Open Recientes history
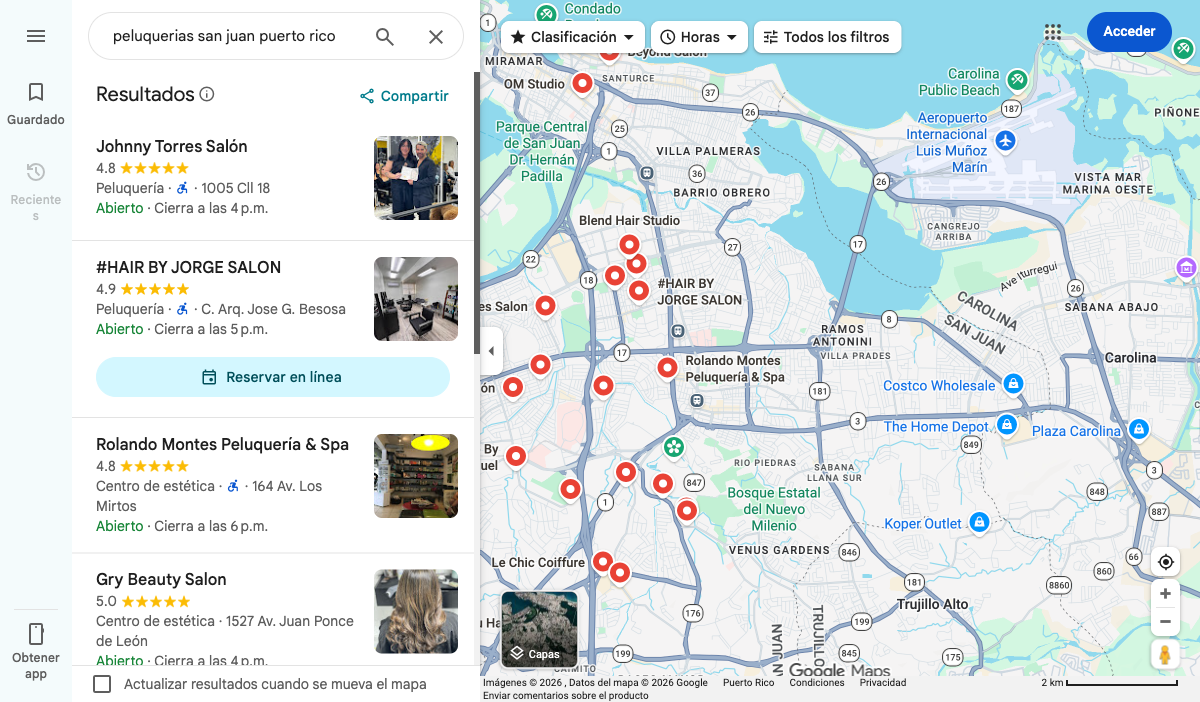Image resolution: width=1200 pixels, height=702 pixels. point(36,191)
